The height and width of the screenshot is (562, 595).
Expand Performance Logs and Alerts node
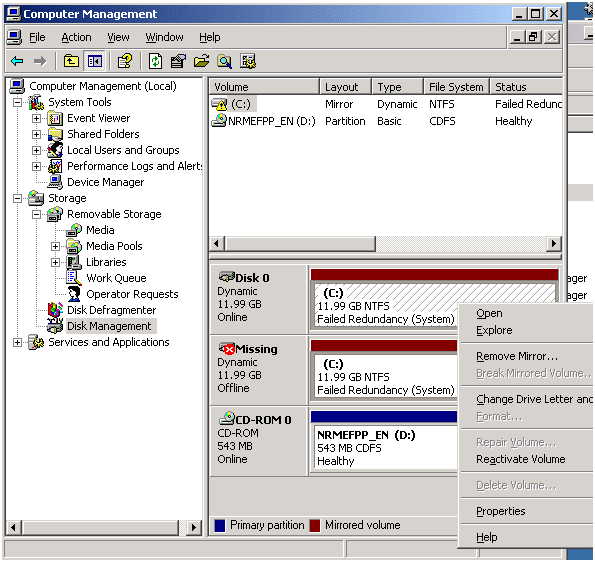(36, 166)
